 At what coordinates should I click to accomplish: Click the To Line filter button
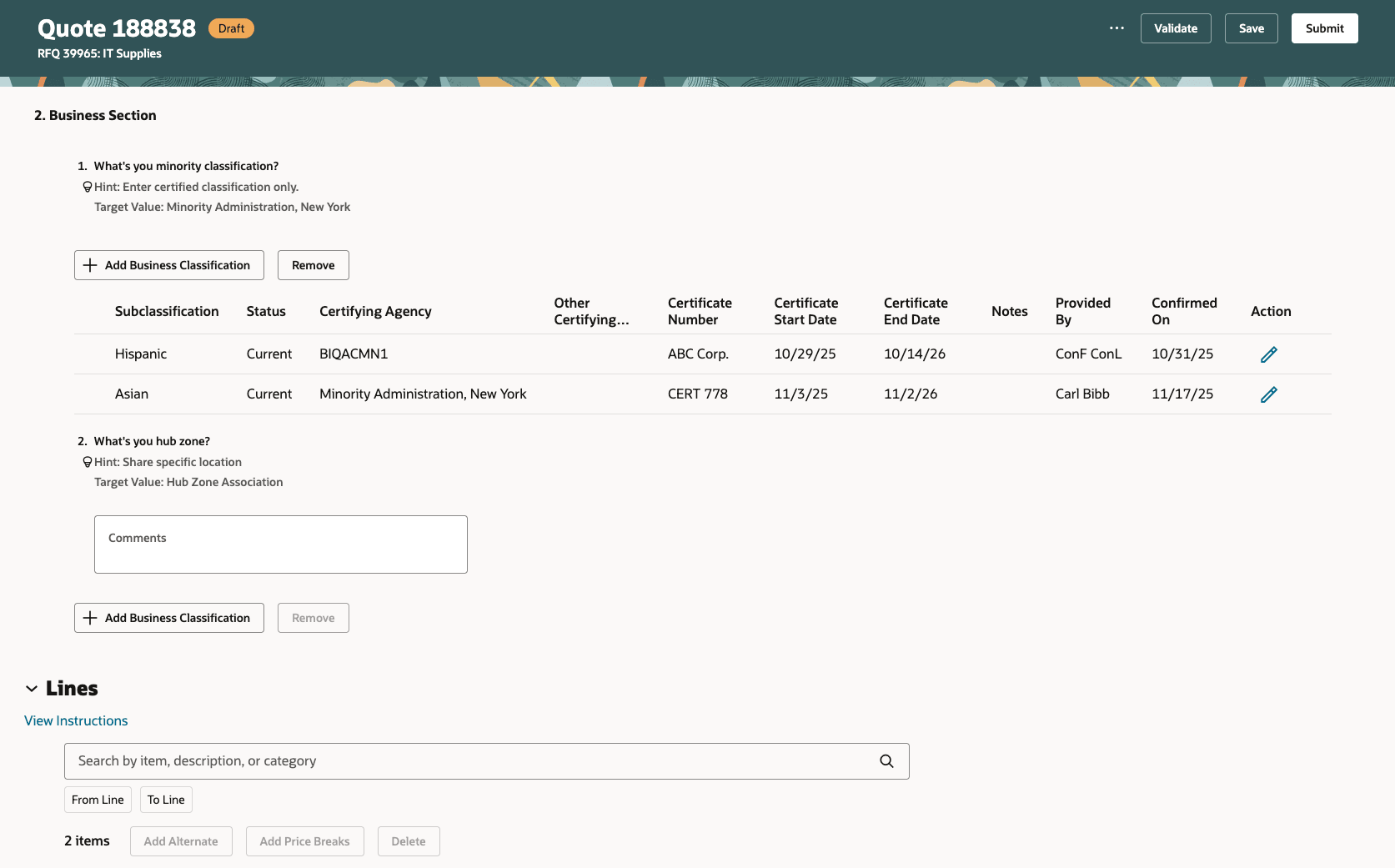point(165,799)
